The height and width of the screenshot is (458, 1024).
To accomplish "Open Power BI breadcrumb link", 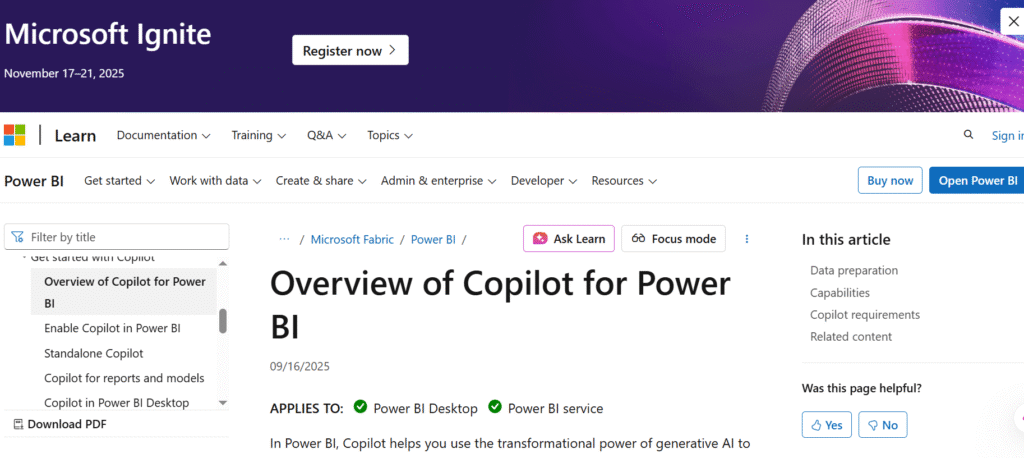I will point(433,239).
